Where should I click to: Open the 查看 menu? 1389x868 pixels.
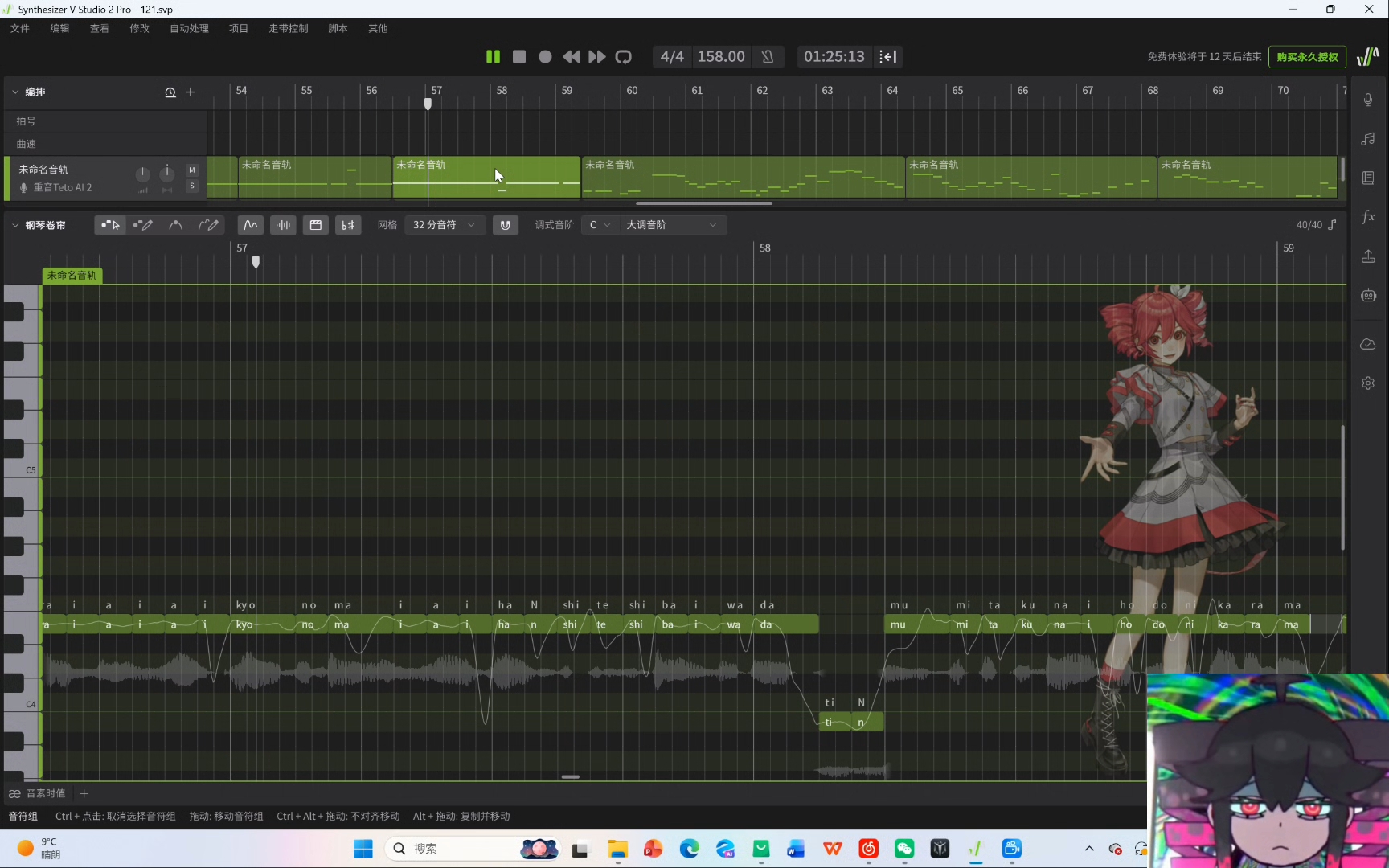click(100, 28)
